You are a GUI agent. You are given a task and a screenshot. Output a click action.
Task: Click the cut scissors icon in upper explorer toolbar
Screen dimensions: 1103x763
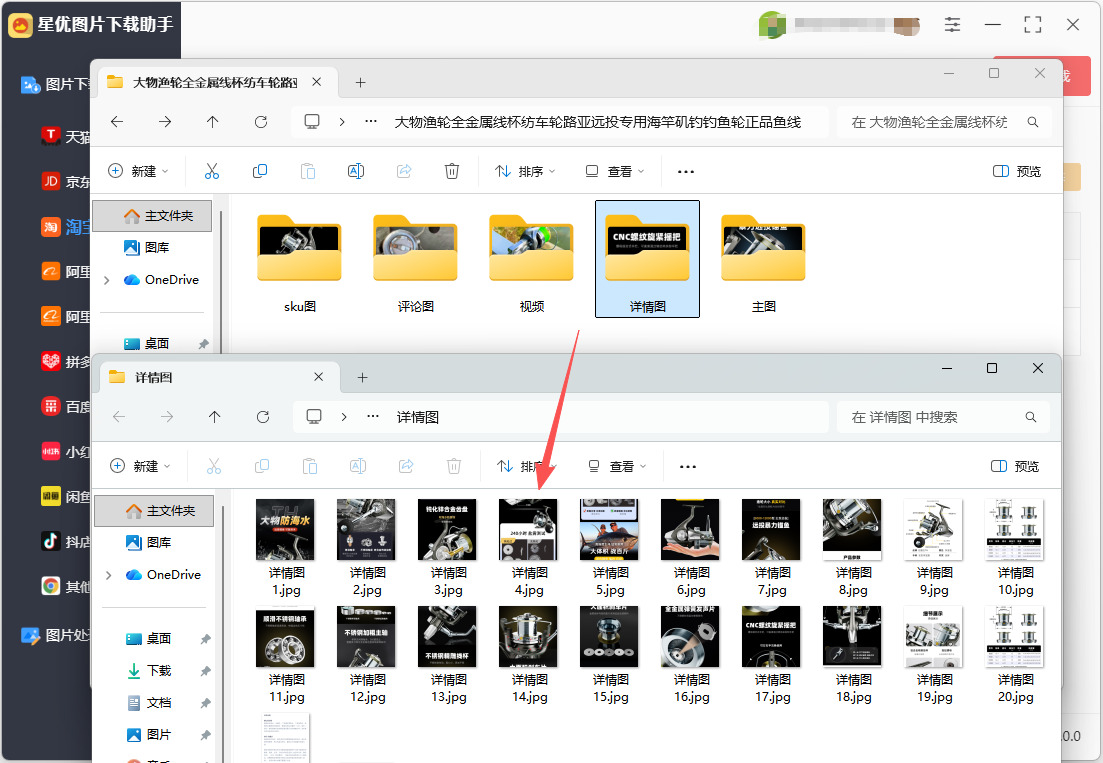click(212, 171)
